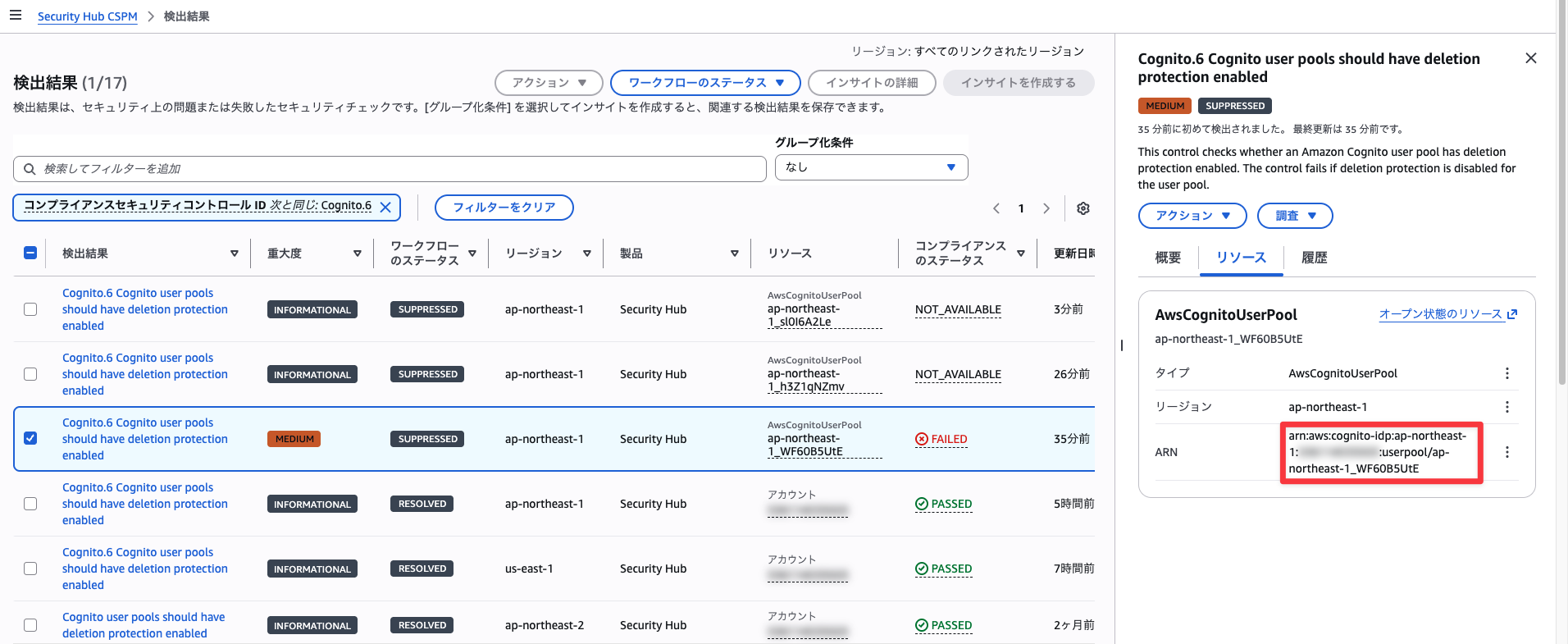Open options menu for the Type row
Viewport: 1568px width, 644px height.
coord(1506,373)
